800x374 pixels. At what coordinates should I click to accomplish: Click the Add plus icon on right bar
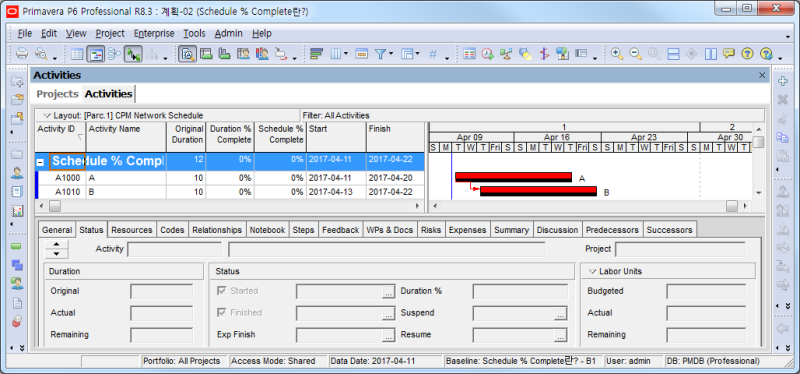(x=782, y=82)
